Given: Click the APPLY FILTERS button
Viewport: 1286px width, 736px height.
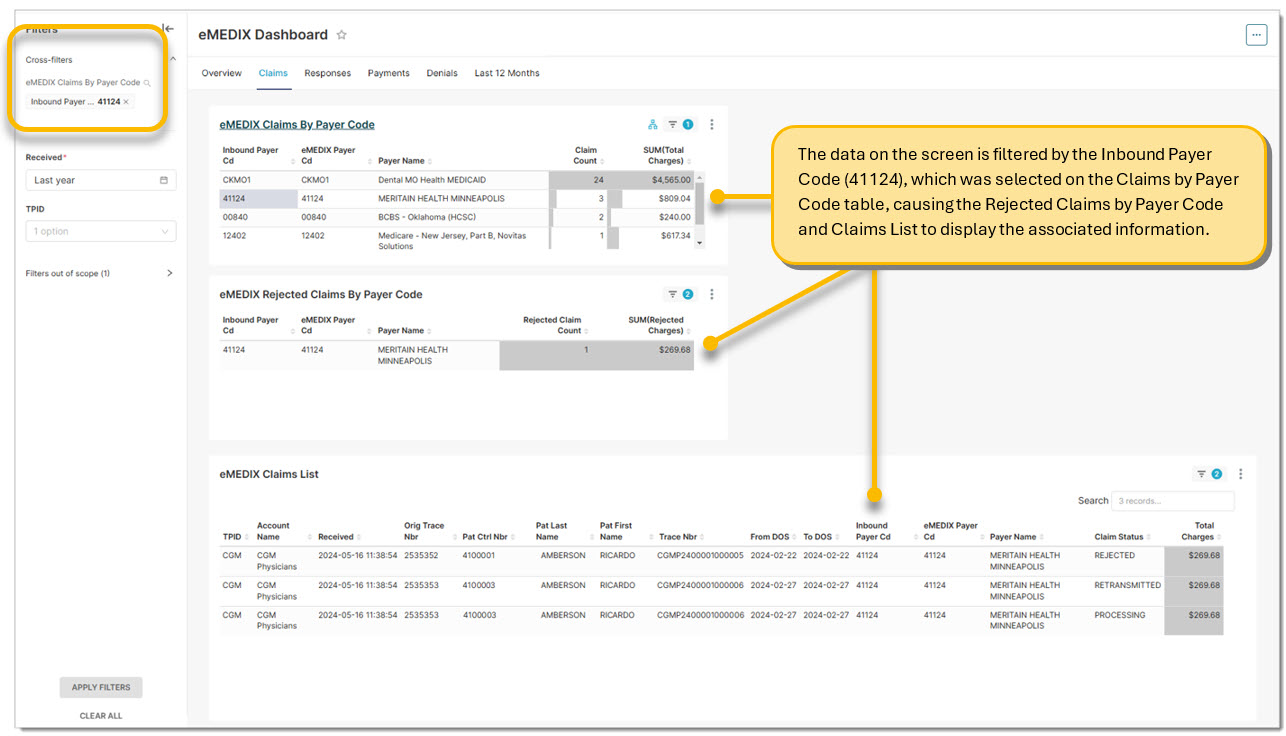Looking at the screenshot, I should (101, 687).
